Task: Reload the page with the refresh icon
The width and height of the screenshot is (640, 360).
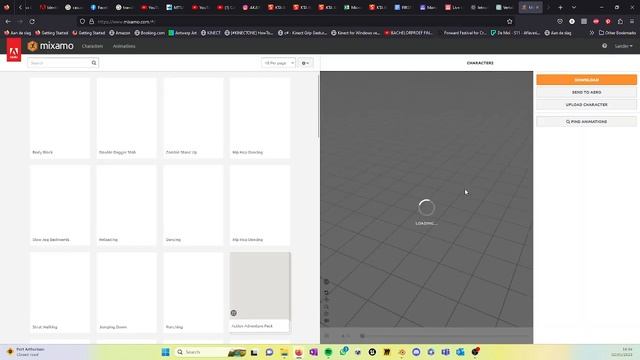Action: [32, 21]
